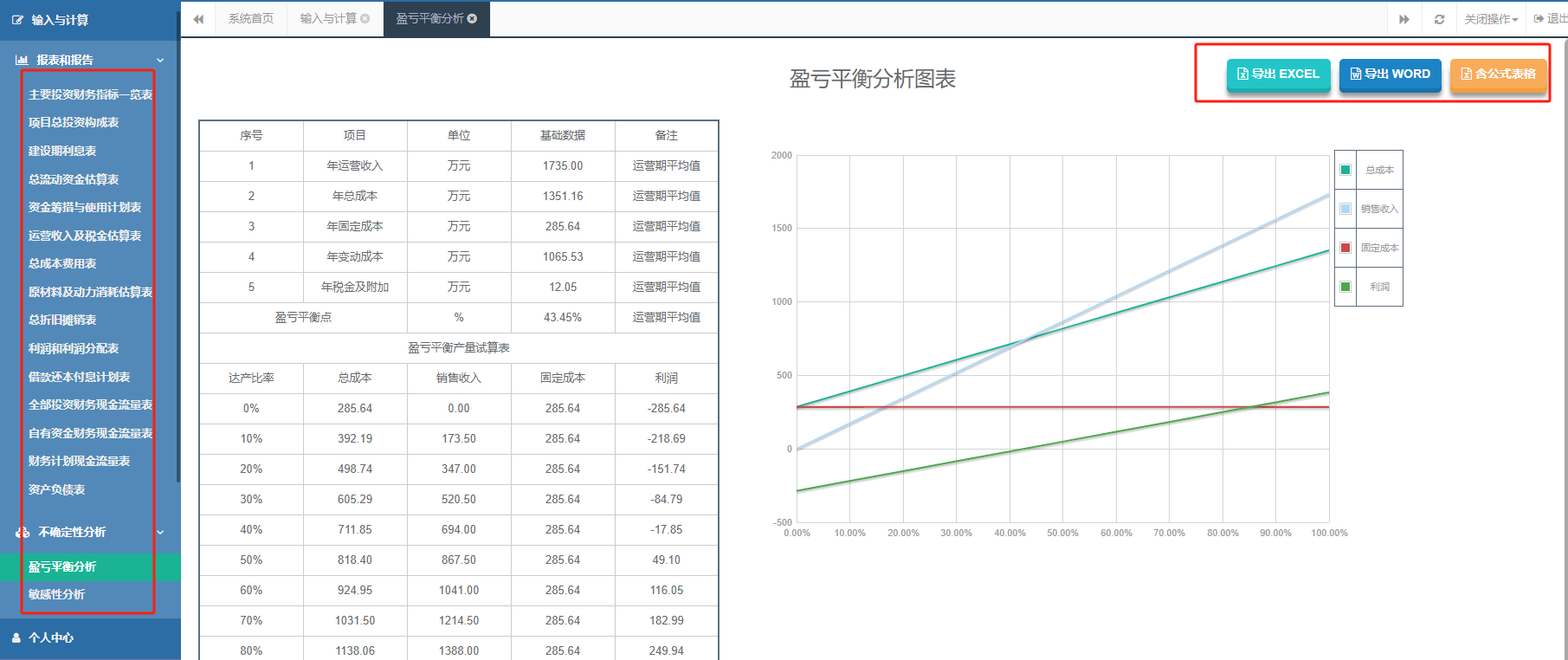
Task: Click the 年运营收入 table cell
Action: [355, 166]
